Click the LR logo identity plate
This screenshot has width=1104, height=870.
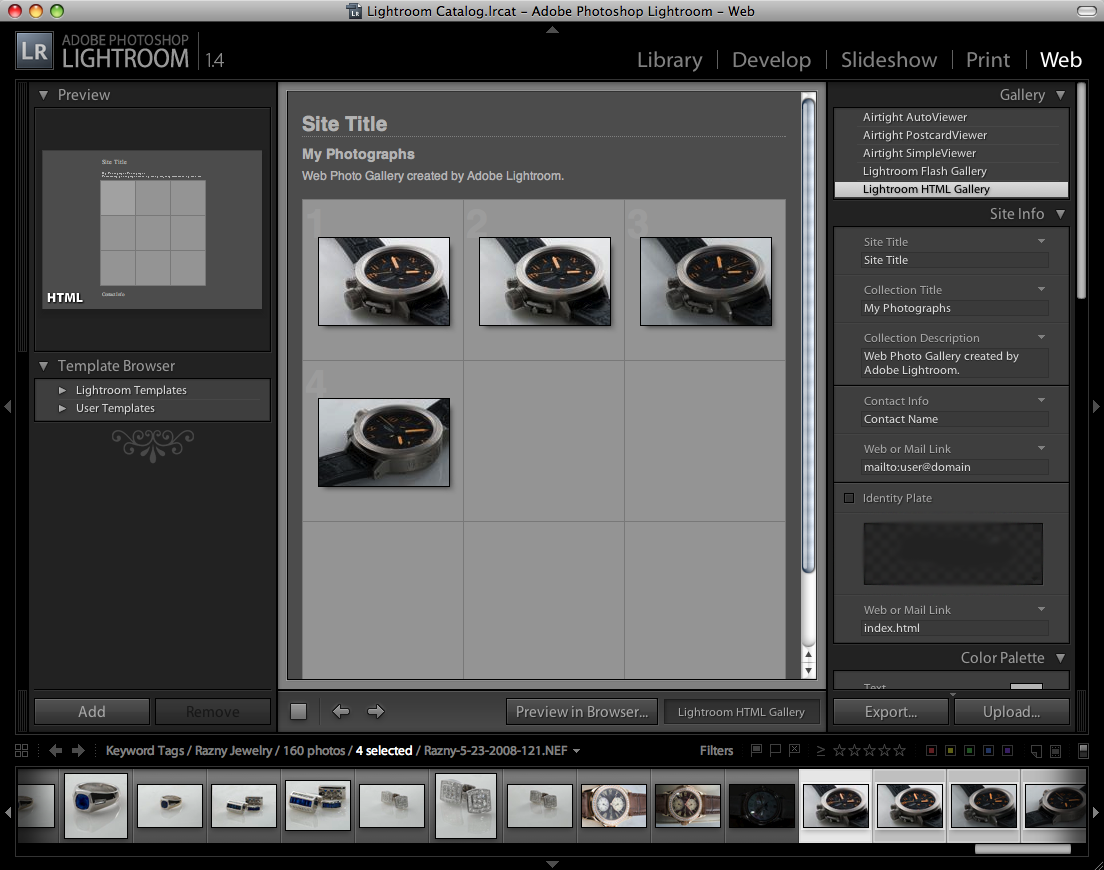34,51
